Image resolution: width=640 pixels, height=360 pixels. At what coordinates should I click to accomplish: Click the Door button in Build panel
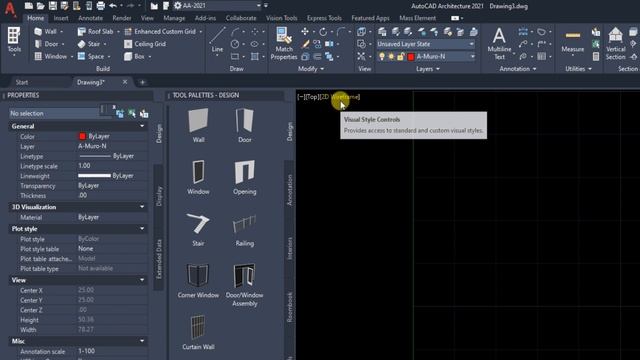pos(47,44)
